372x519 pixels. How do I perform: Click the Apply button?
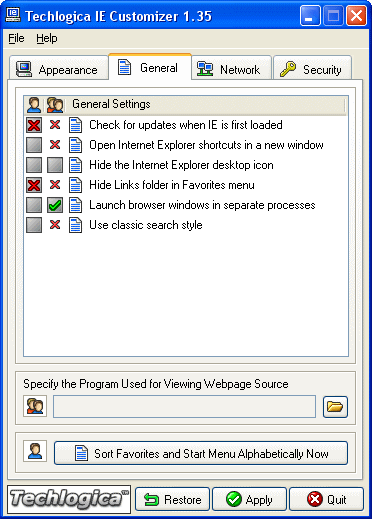click(x=249, y=499)
